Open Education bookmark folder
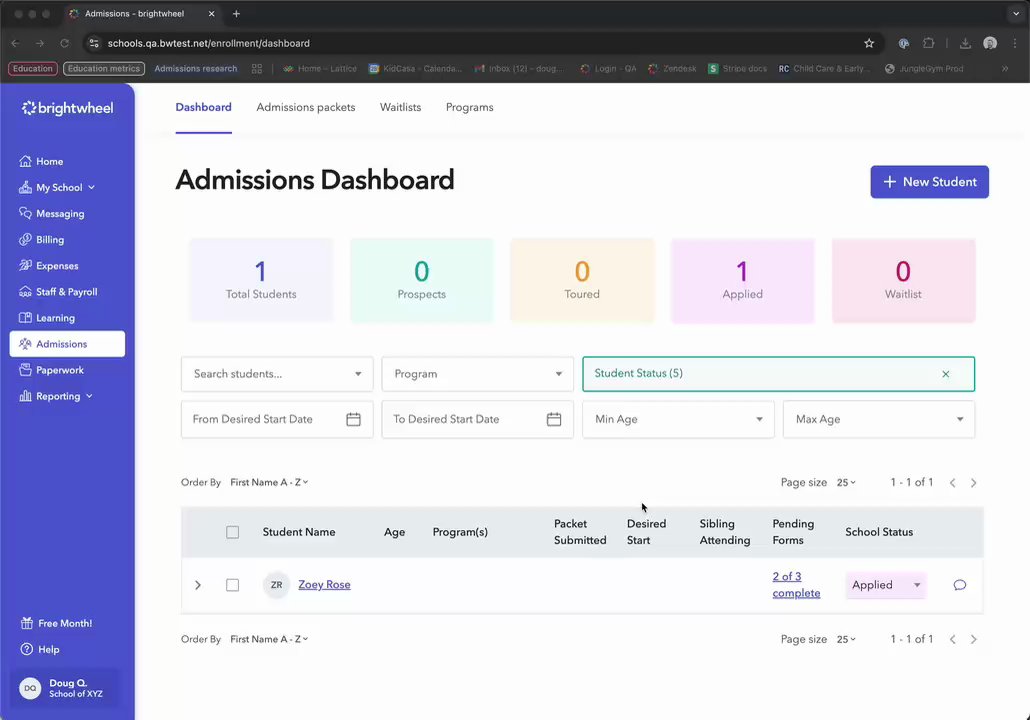The width and height of the screenshot is (1030, 720). pyautogui.click(x=33, y=68)
